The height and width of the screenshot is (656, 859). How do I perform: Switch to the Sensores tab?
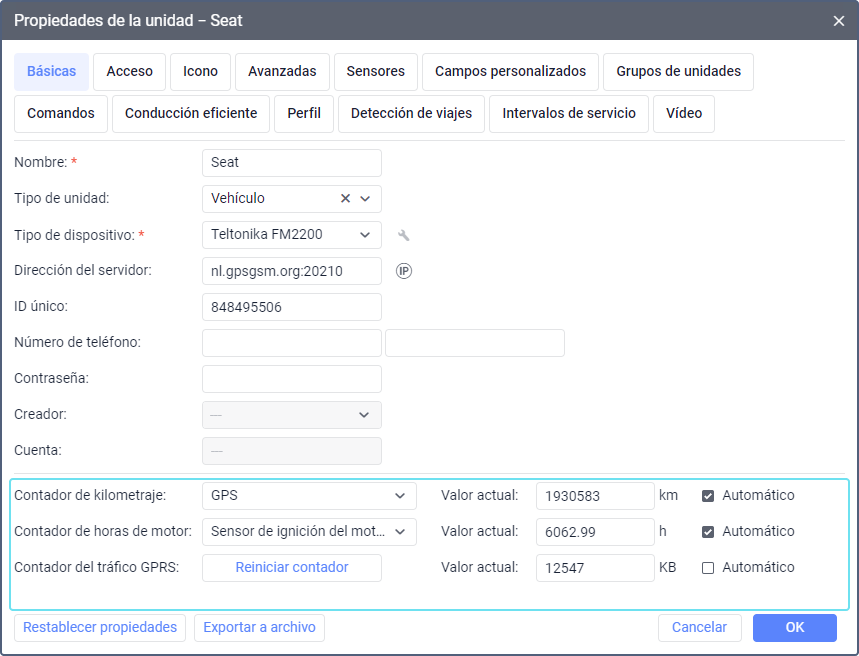pyautogui.click(x=376, y=71)
